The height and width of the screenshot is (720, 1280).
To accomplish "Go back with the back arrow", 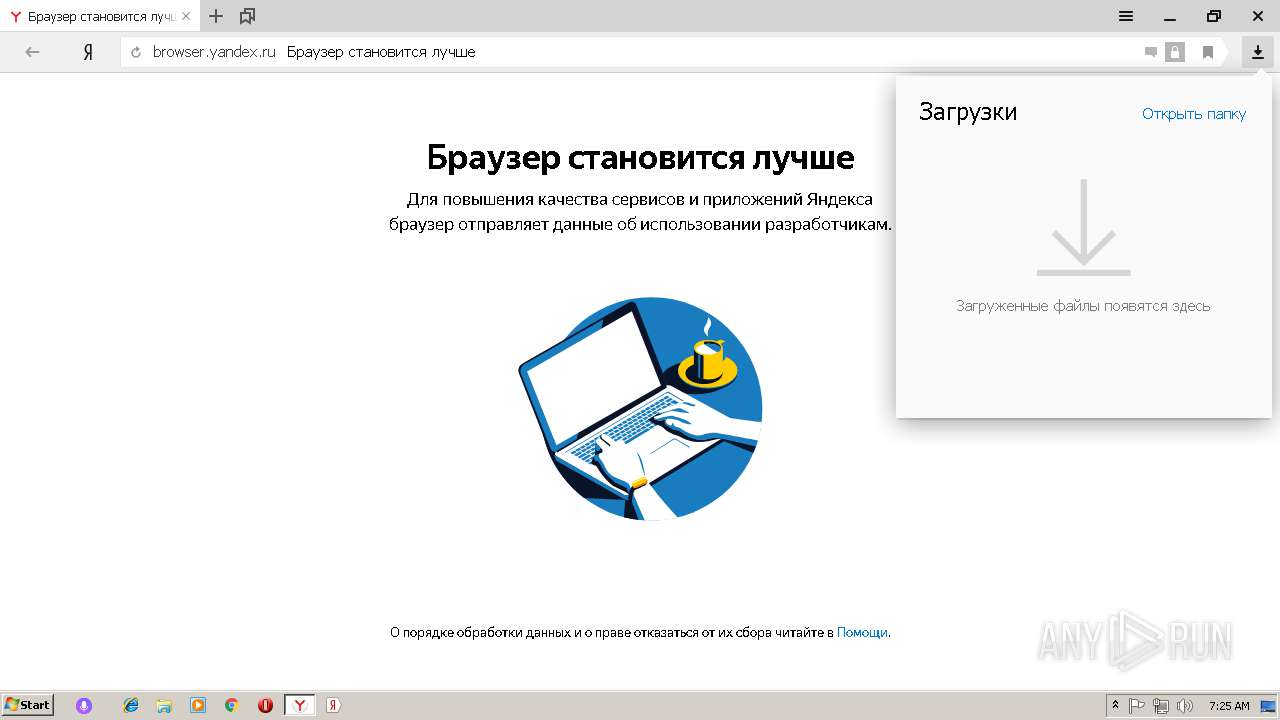I will [32, 52].
